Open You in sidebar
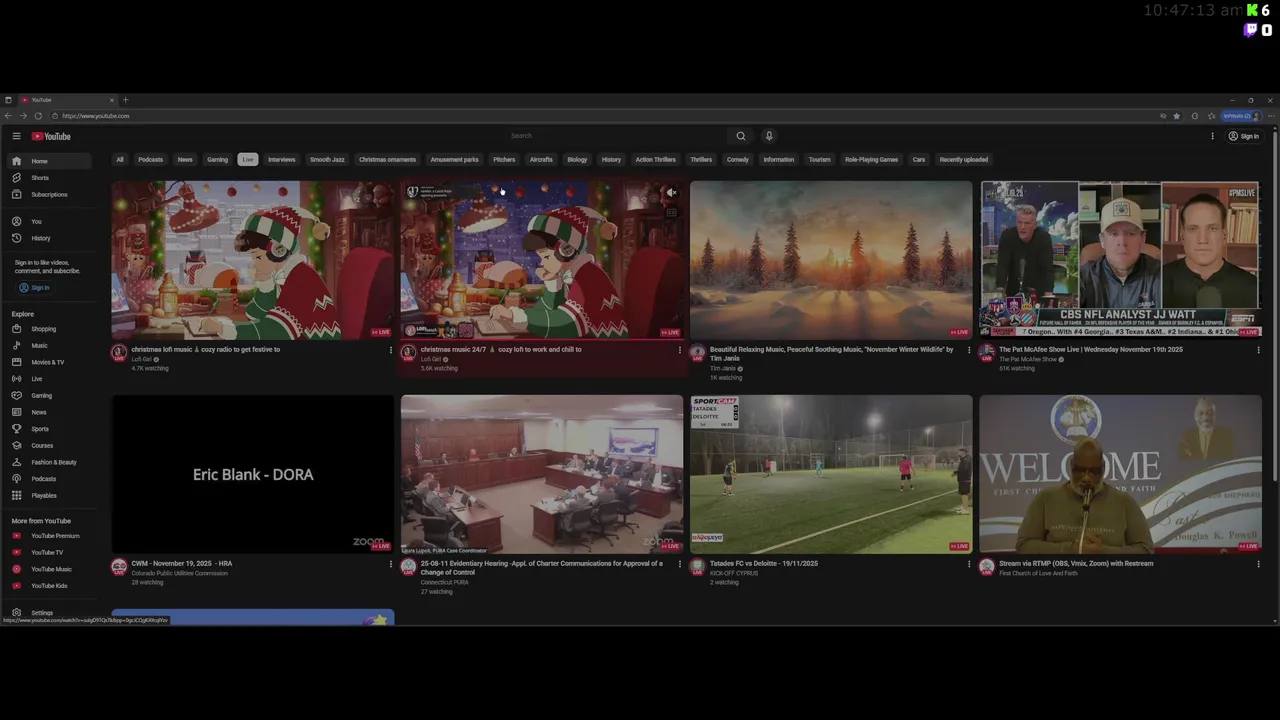The image size is (1280, 720). point(50,221)
